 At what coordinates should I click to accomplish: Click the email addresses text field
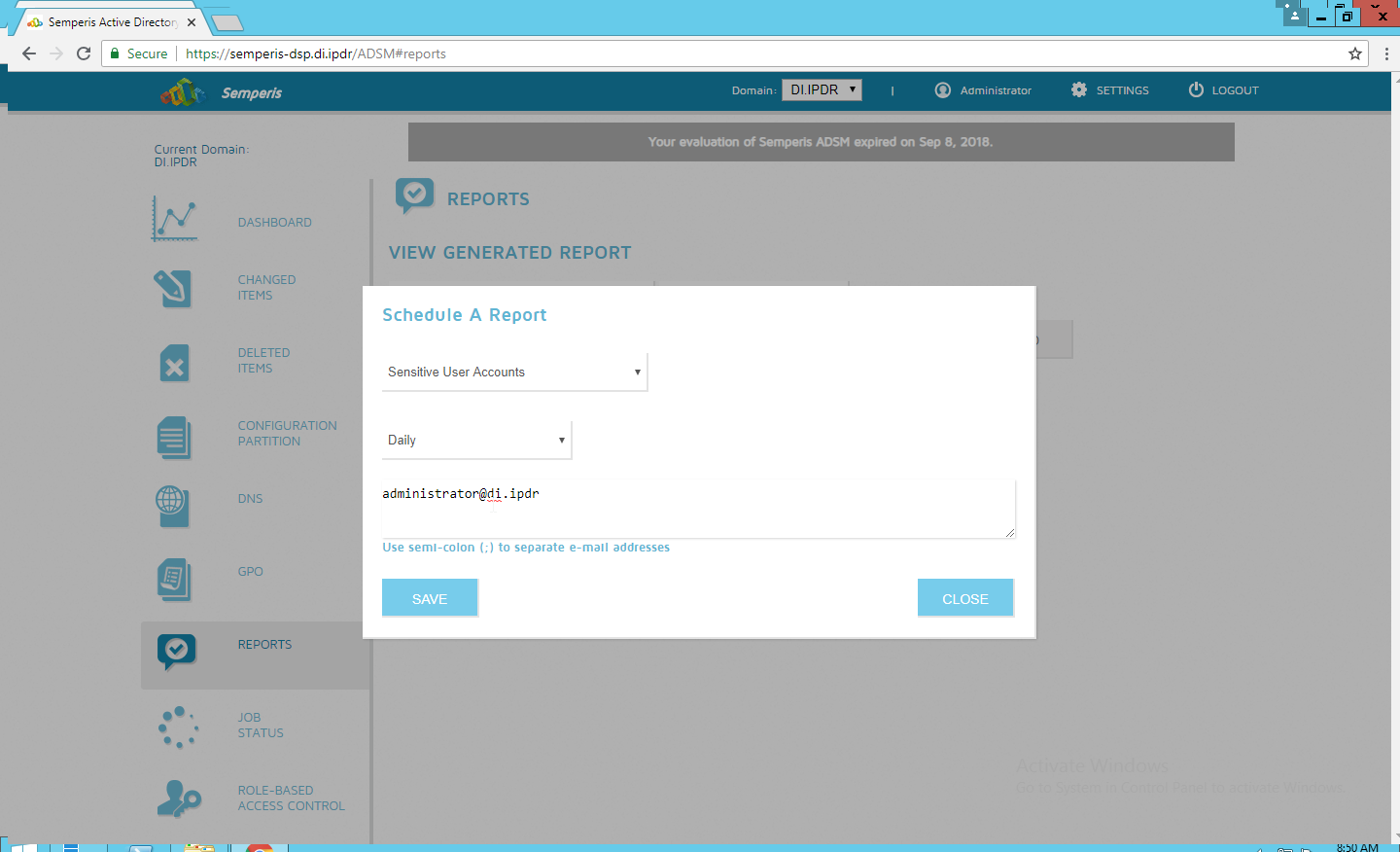point(698,509)
